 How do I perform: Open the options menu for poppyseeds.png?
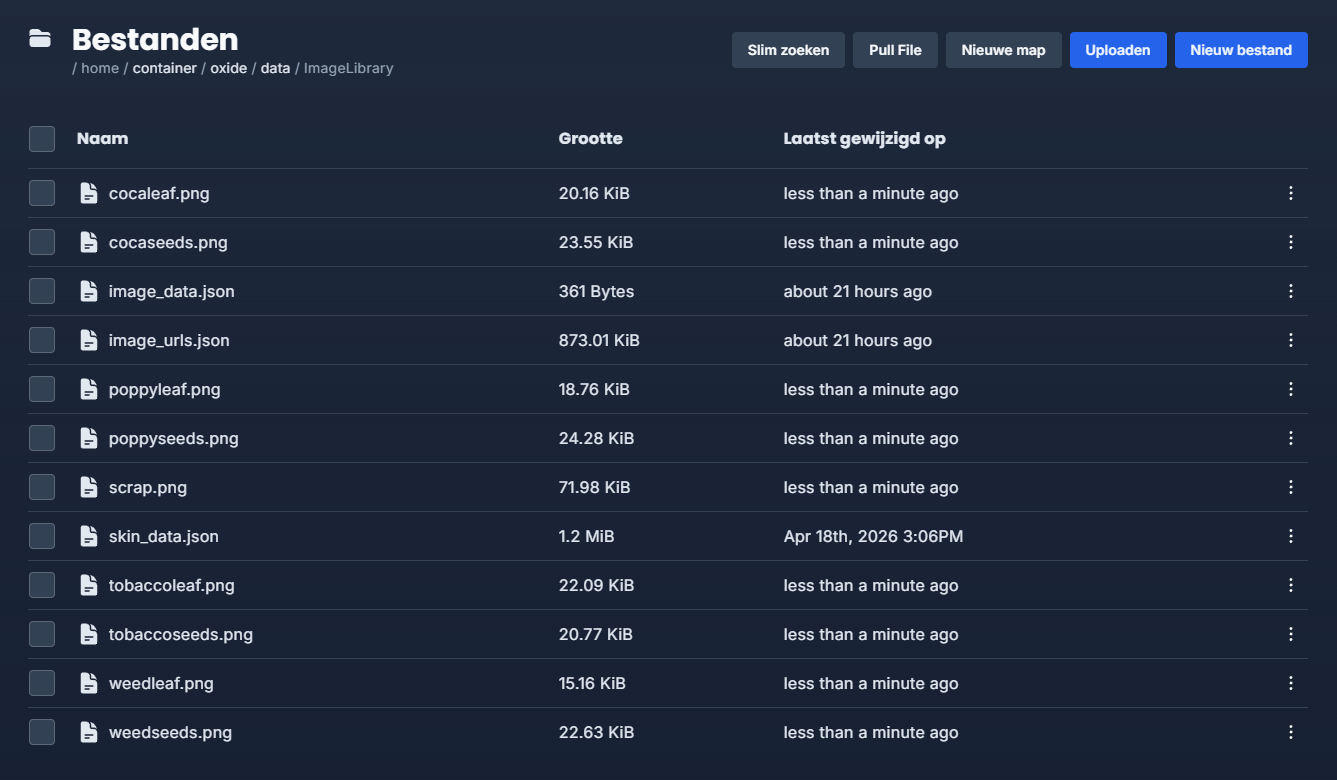click(x=1290, y=438)
